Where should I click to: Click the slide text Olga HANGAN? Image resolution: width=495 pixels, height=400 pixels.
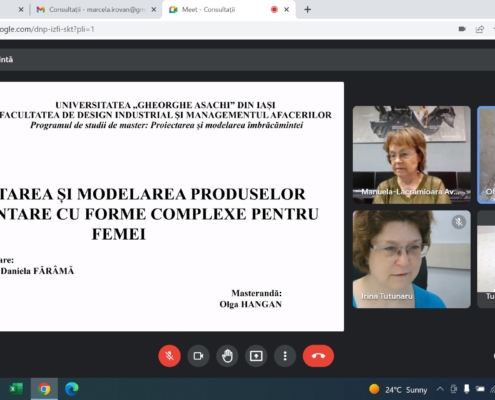click(x=251, y=304)
